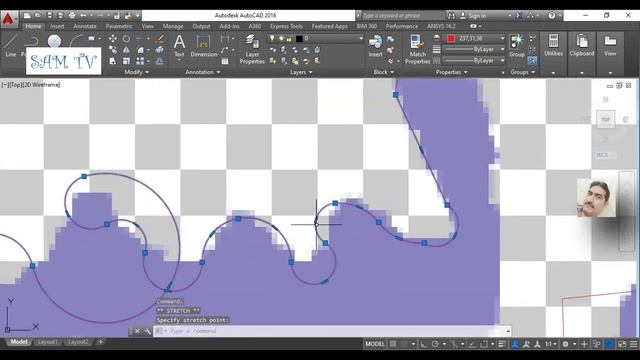The width and height of the screenshot is (640, 360).
Task: Click the MODEL space button
Action: click(x=374, y=344)
